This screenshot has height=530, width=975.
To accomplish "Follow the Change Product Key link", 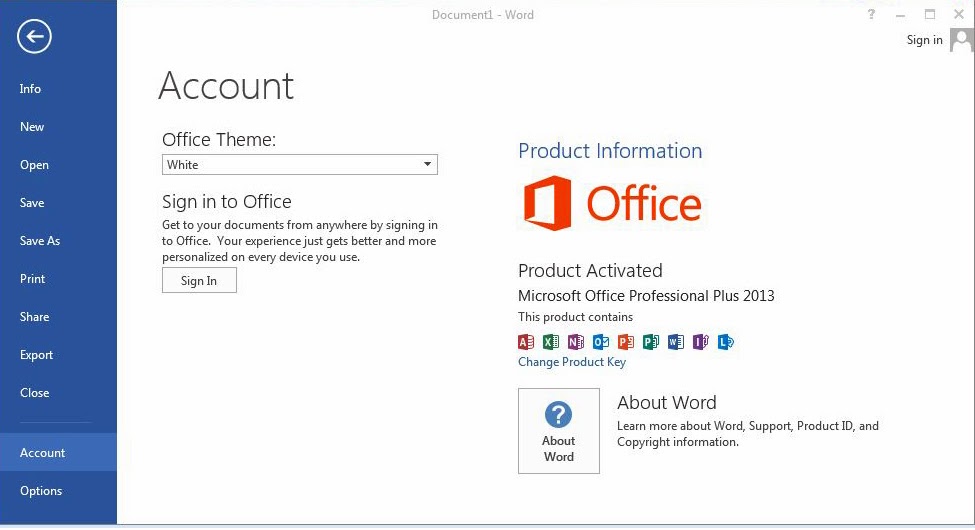I will click(572, 362).
